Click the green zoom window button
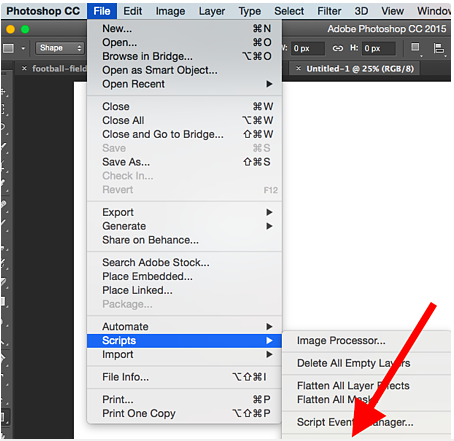 (x=25, y=29)
